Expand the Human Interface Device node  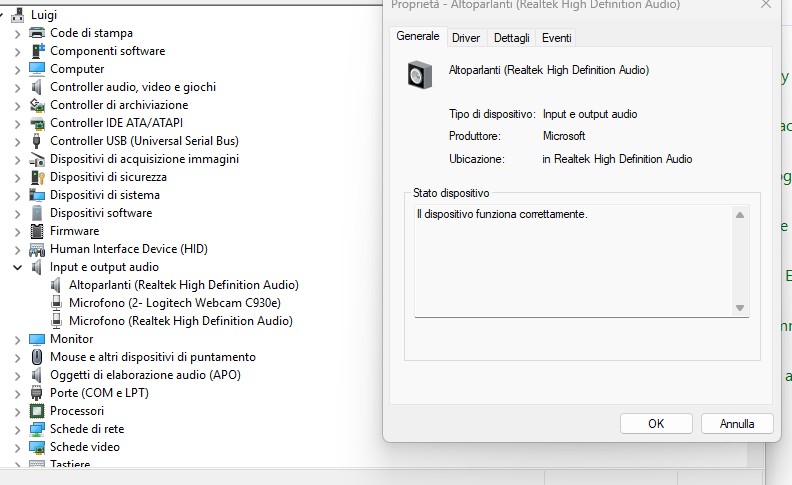click(18, 250)
